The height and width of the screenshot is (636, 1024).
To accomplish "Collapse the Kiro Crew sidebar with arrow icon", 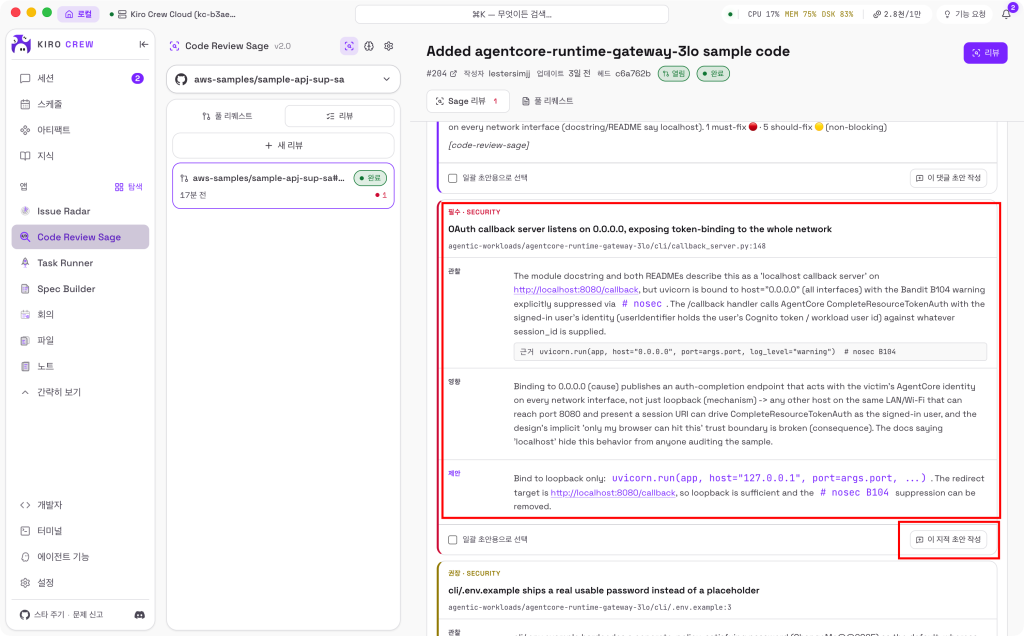I will pos(144,44).
